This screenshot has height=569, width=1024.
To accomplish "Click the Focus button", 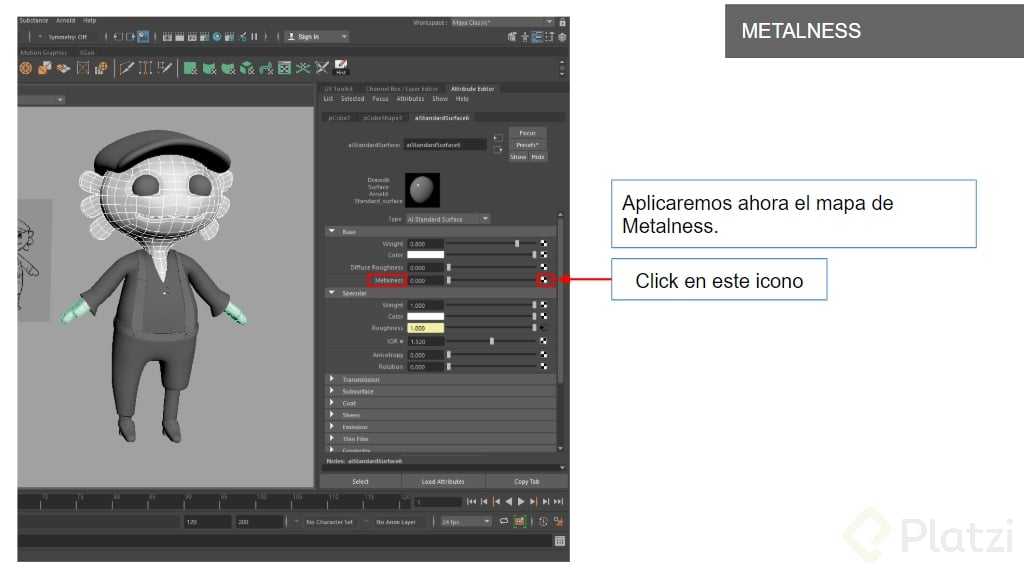I will tap(527, 133).
